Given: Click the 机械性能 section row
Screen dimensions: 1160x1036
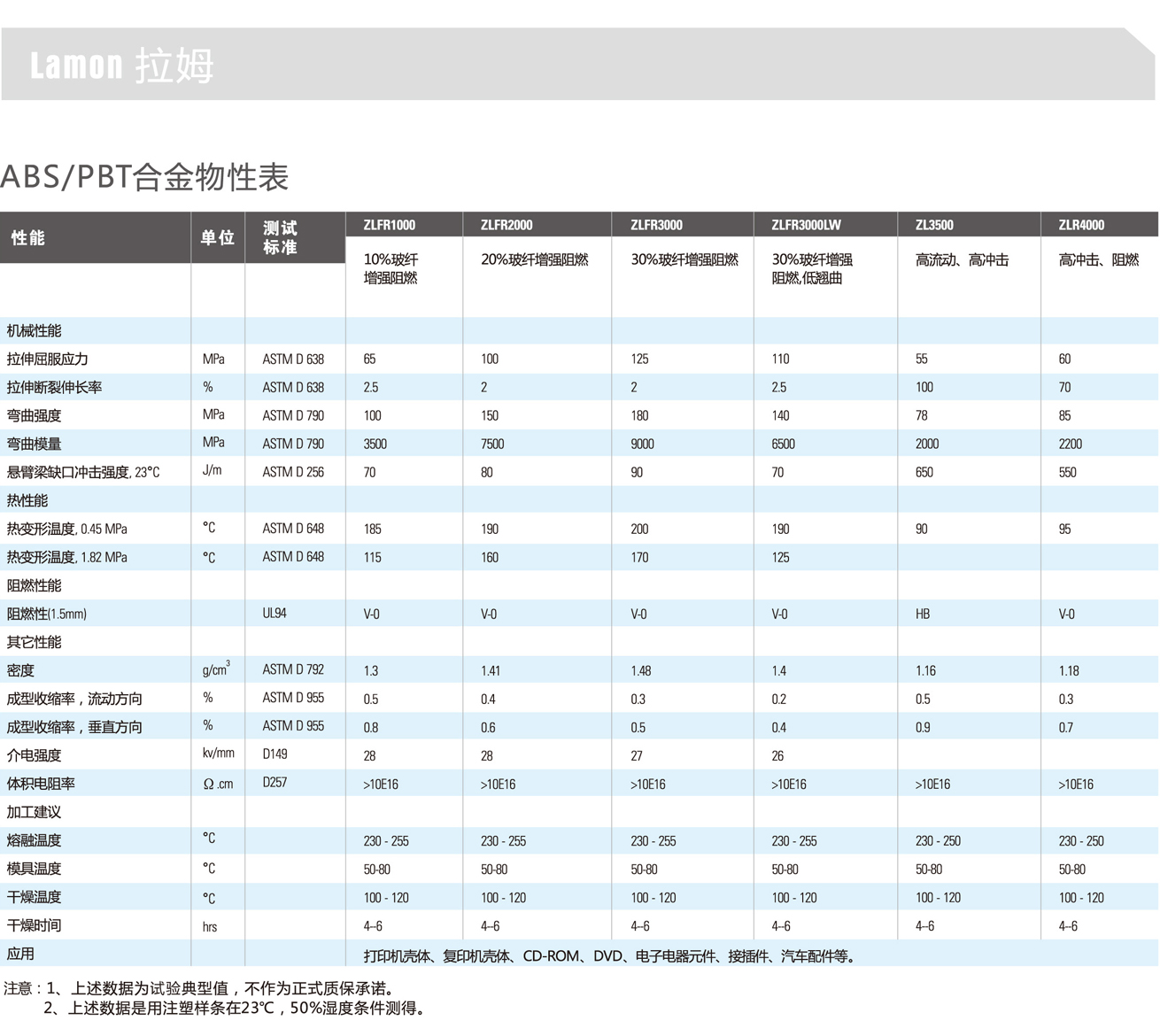Looking at the screenshot, I should coord(35,330).
